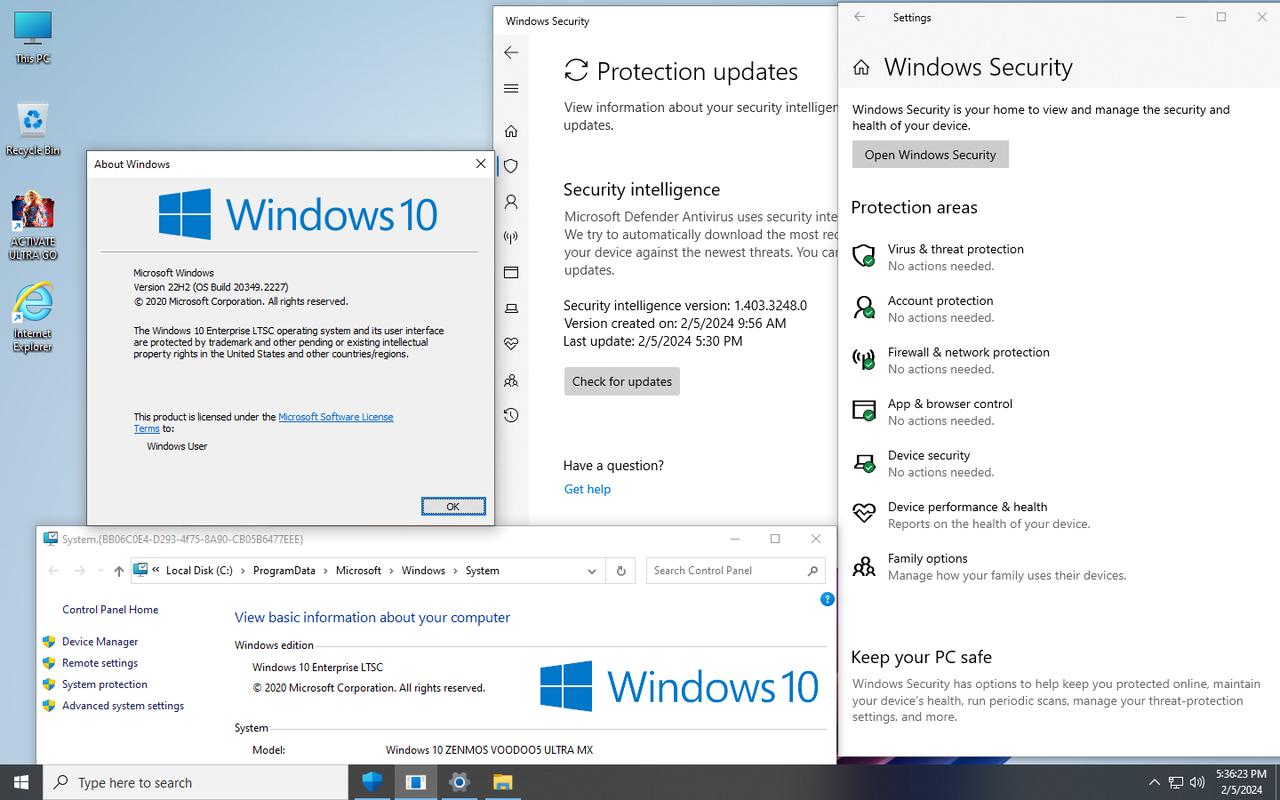This screenshot has height=800, width=1280.
Task: Show hidden icons tray chevron
Action: pyautogui.click(x=1154, y=782)
